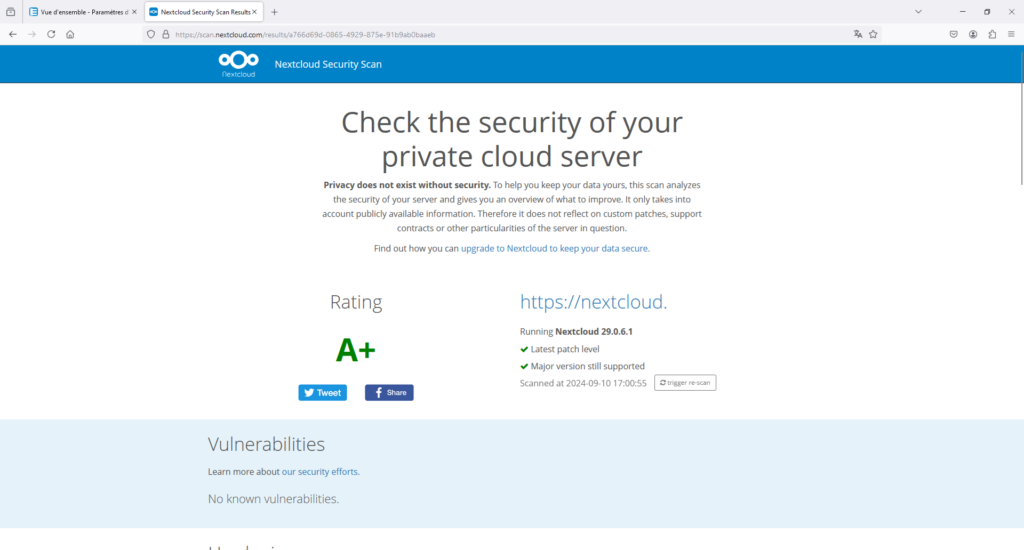
Task: Click the Tweet button
Action: (323, 393)
